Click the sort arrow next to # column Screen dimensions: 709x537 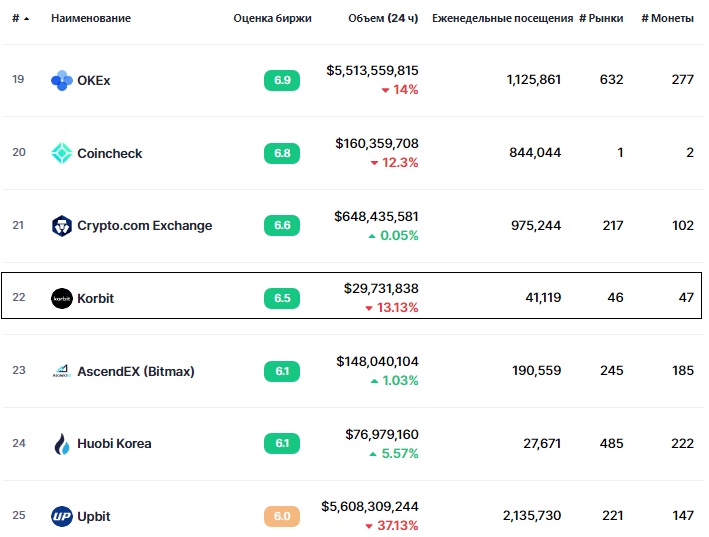point(26,19)
